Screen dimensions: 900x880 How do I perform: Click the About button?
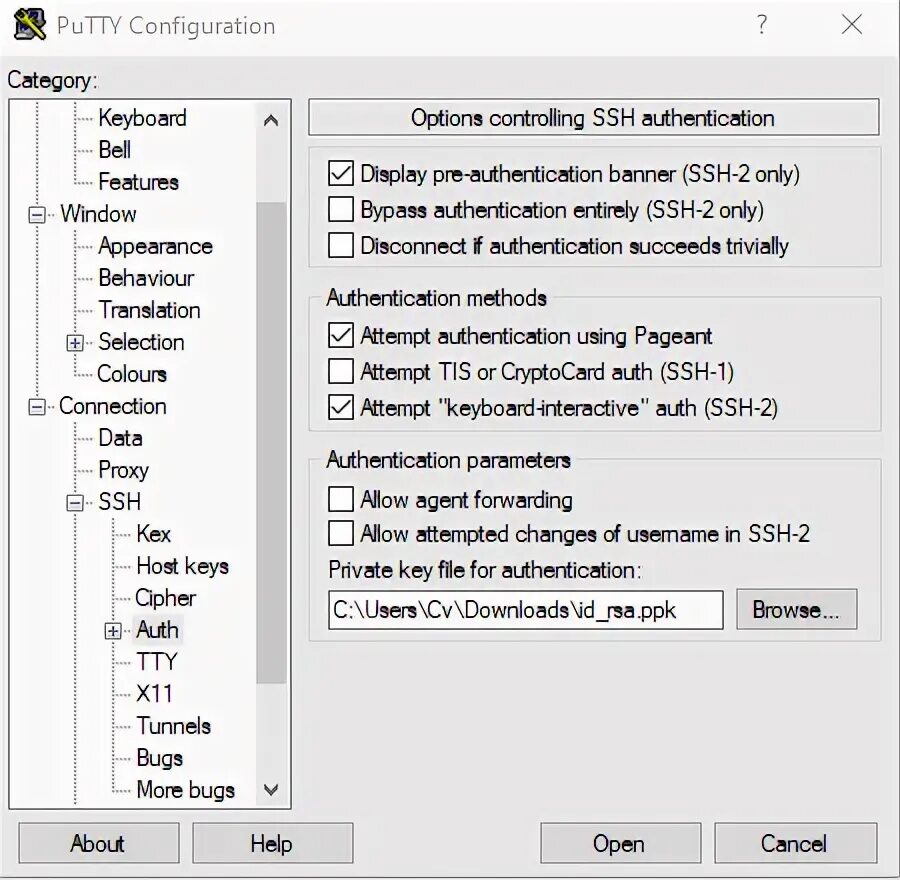coord(99,843)
